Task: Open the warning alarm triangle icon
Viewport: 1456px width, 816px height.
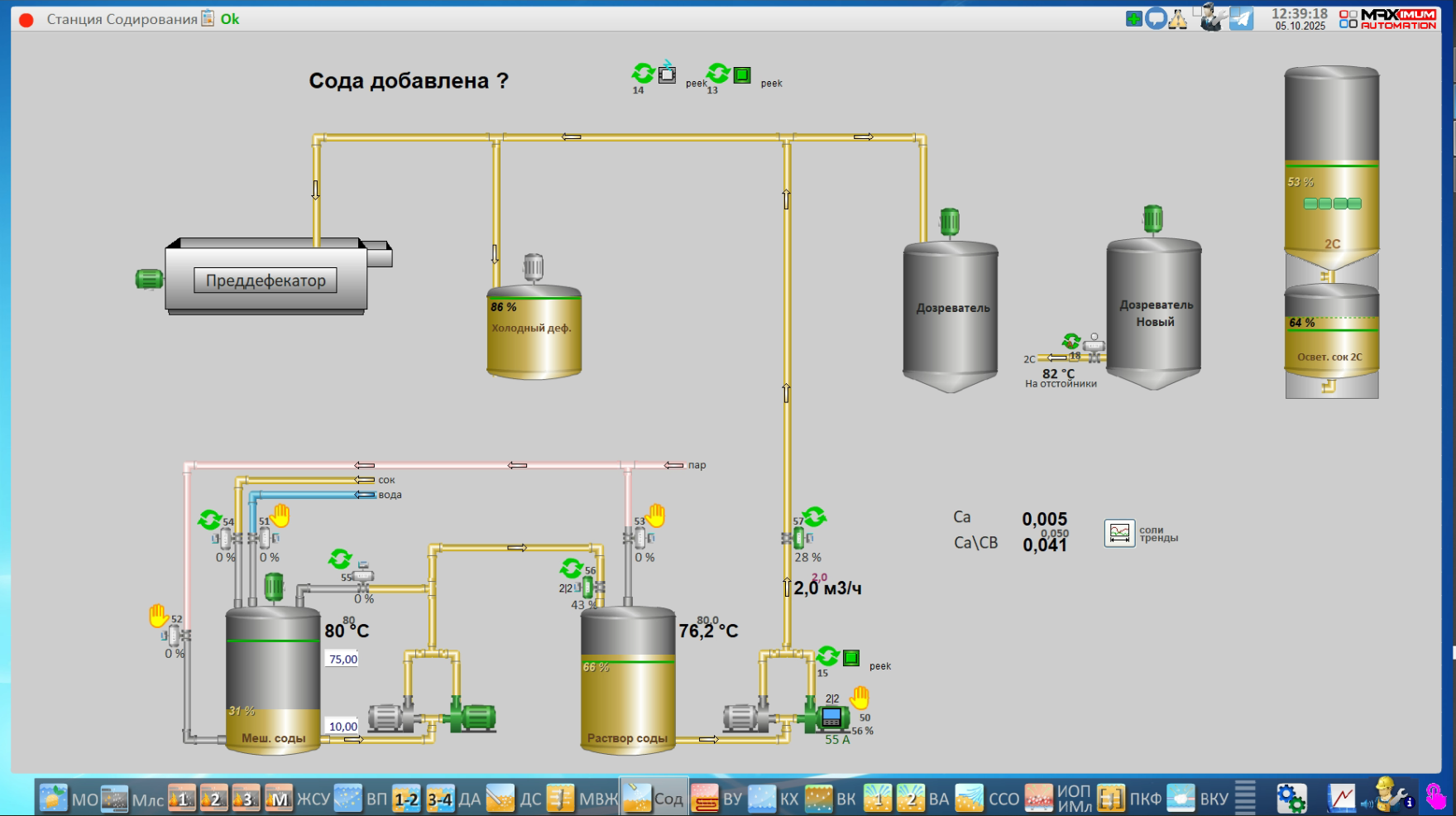Action: click(1178, 19)
